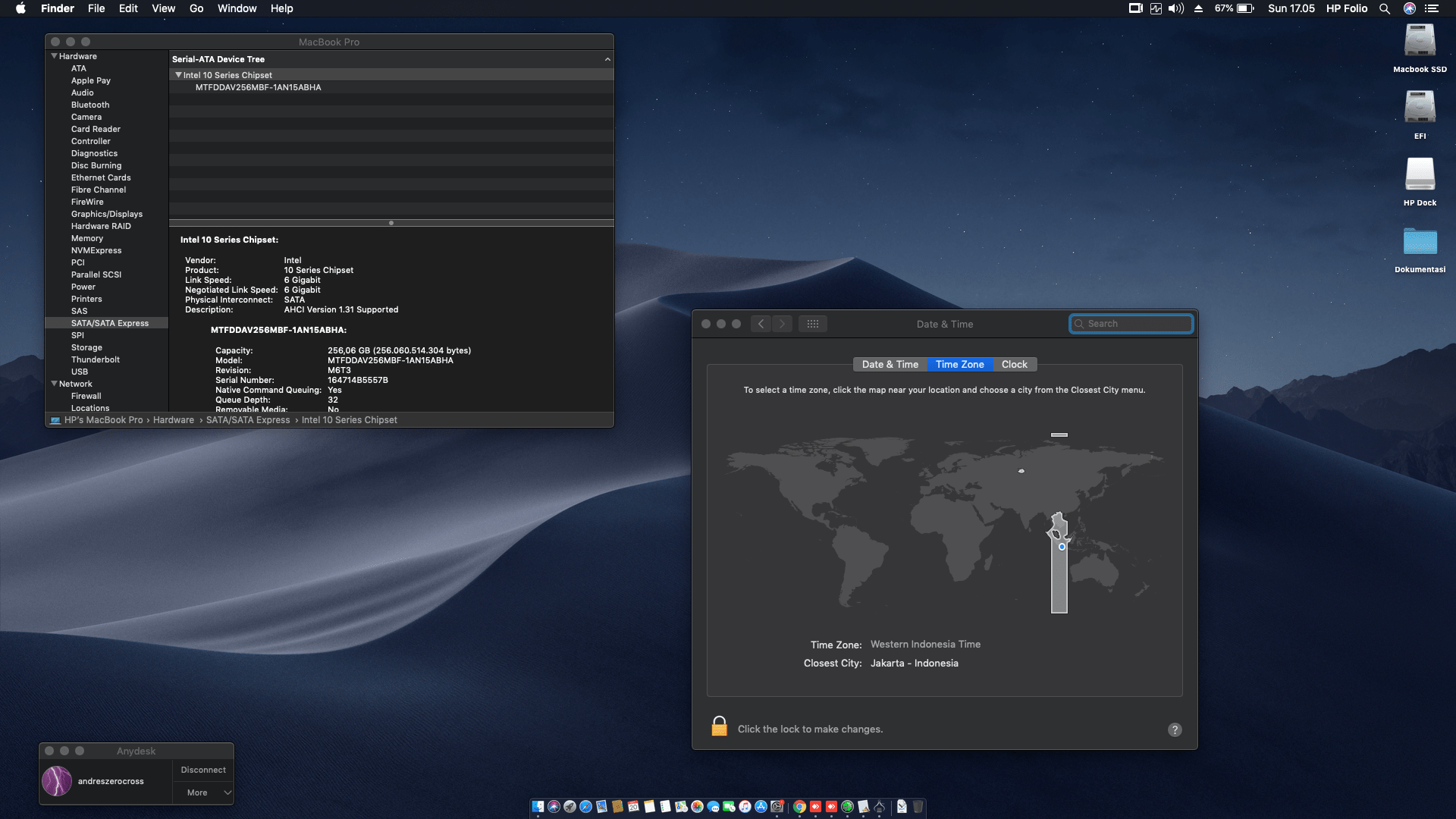Open the Dokumentasi folder on desktop
The width and height of the screenshot is (1456, 819).
(x=1420, y=243)
